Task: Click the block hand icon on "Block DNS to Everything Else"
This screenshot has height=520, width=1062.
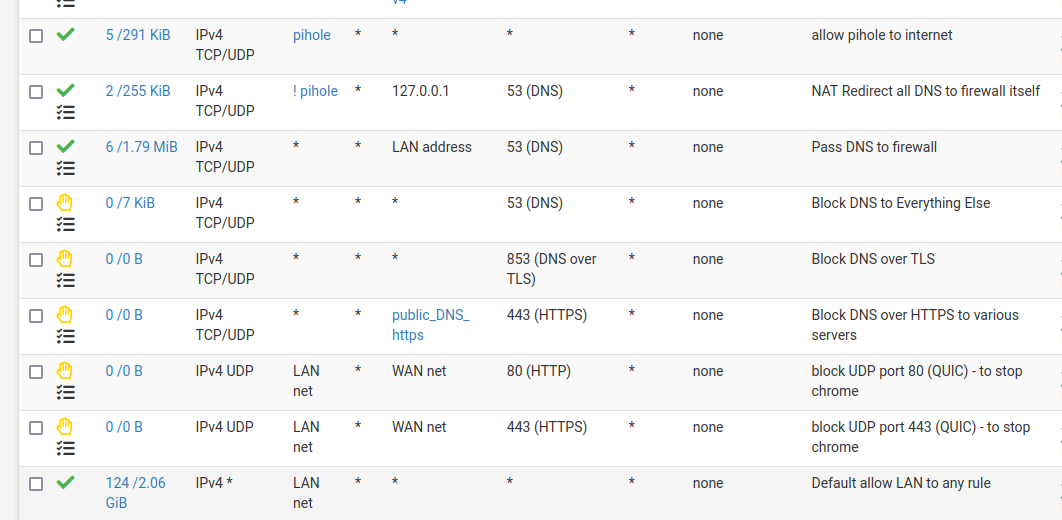Action: tap(66, 203)
